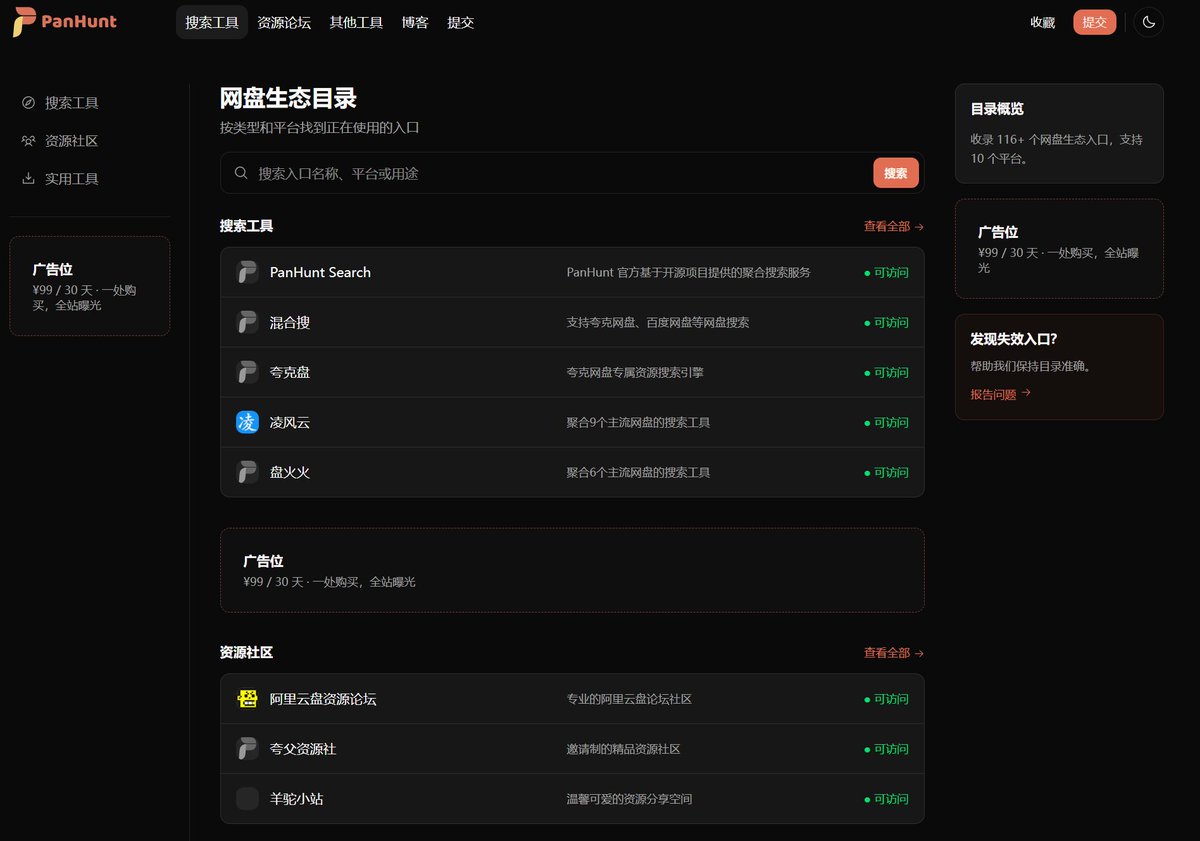Open the 夸父资源社 entry name

pyautogui.click(x=303, y=749)
